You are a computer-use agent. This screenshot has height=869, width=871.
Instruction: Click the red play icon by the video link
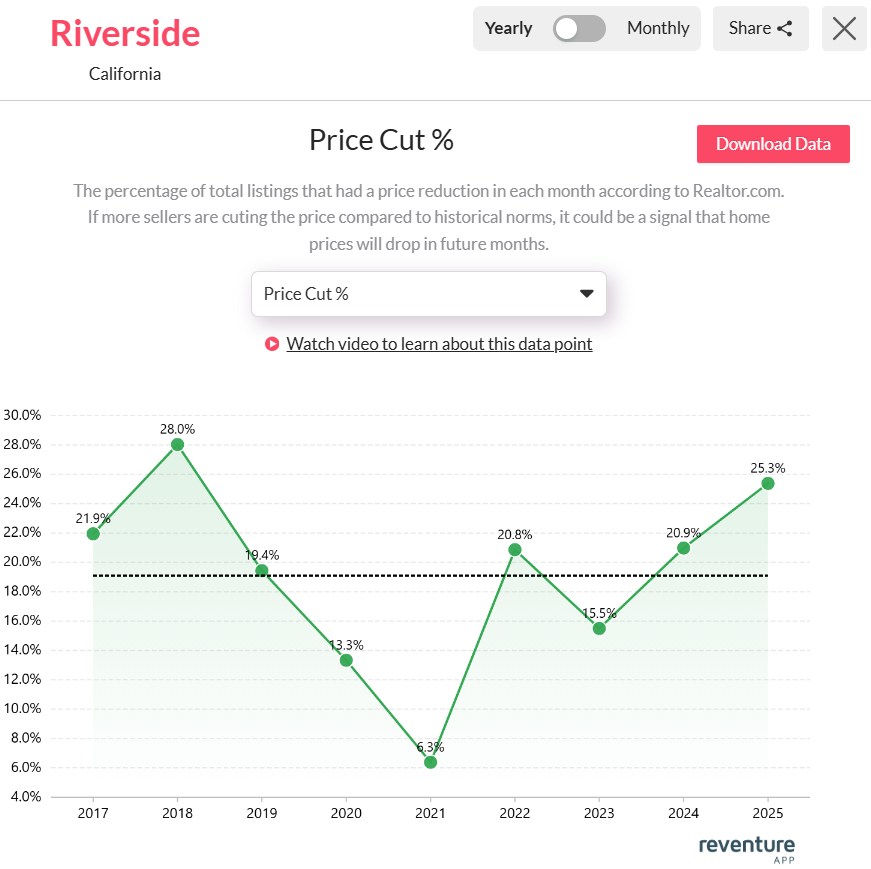pyautogui.click(x=272, y=344)
